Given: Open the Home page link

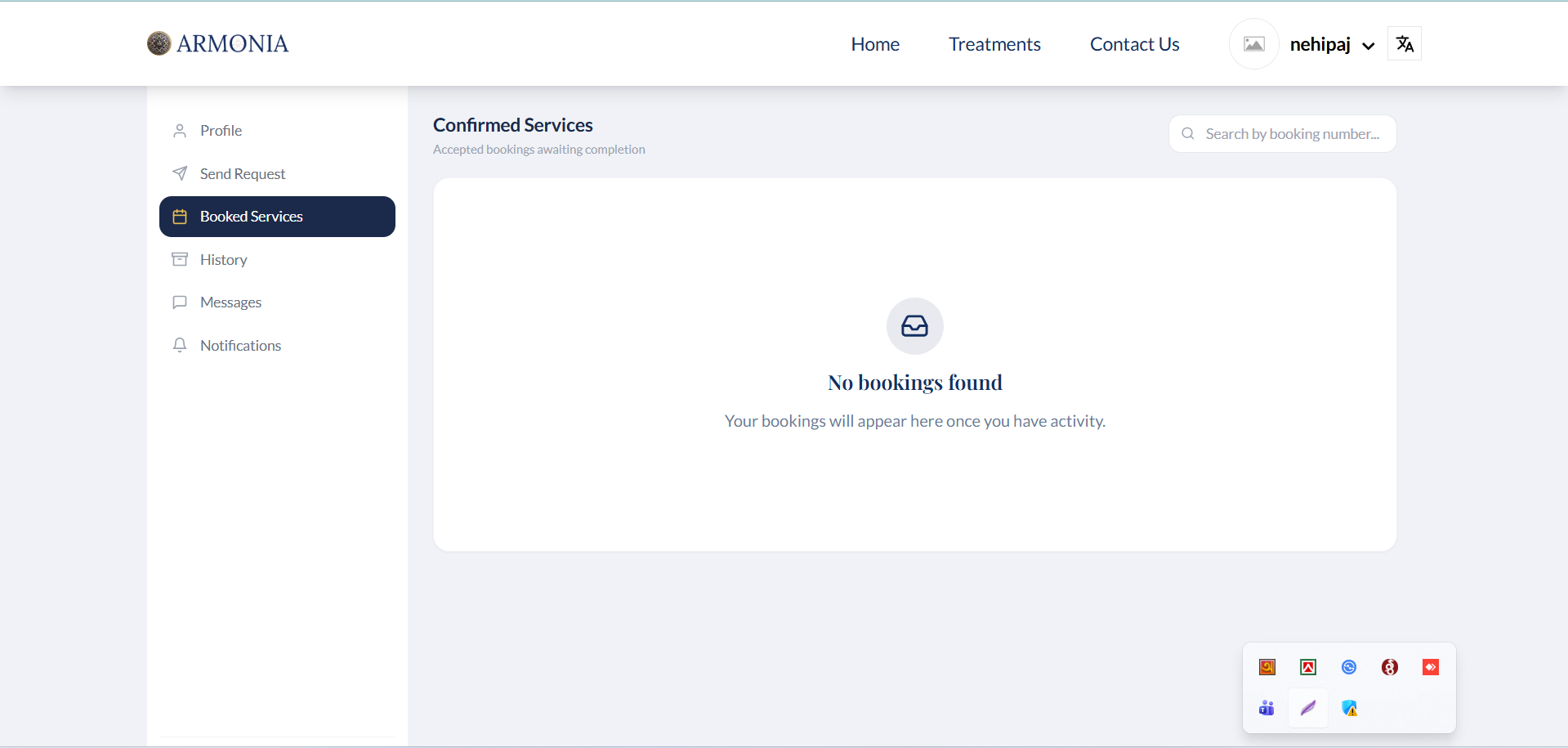Looking at the screenshot, I should point(875,44).
